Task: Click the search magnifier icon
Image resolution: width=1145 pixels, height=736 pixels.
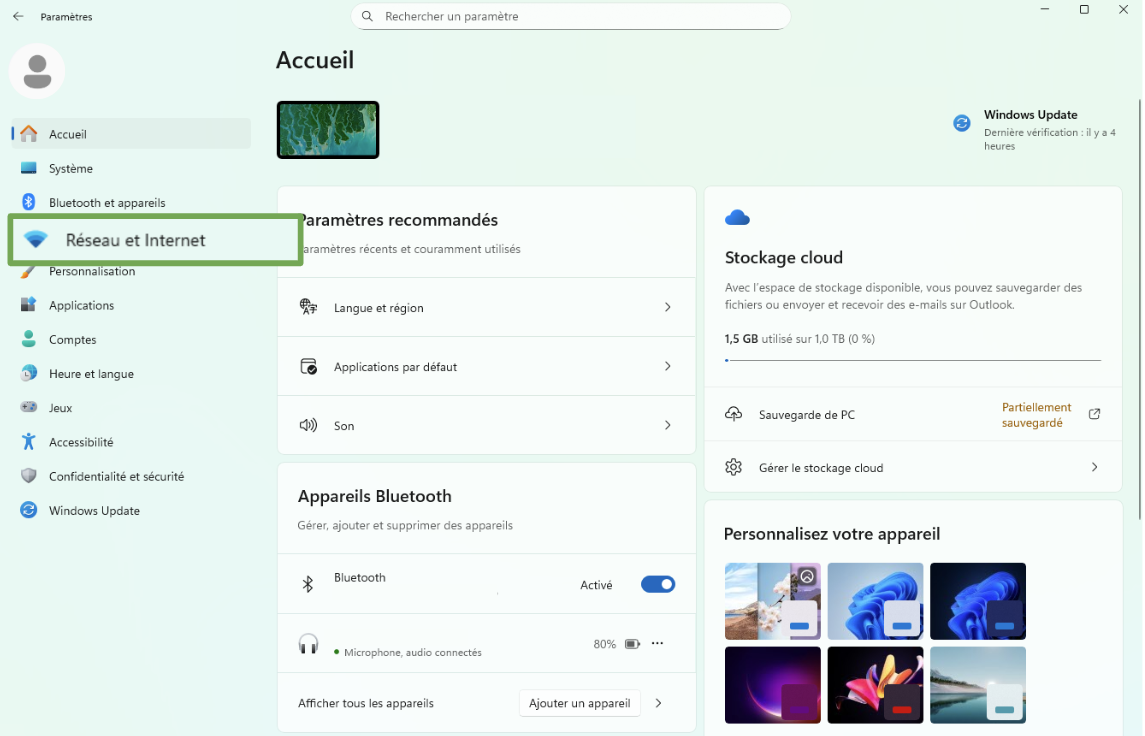Action: 368,17
